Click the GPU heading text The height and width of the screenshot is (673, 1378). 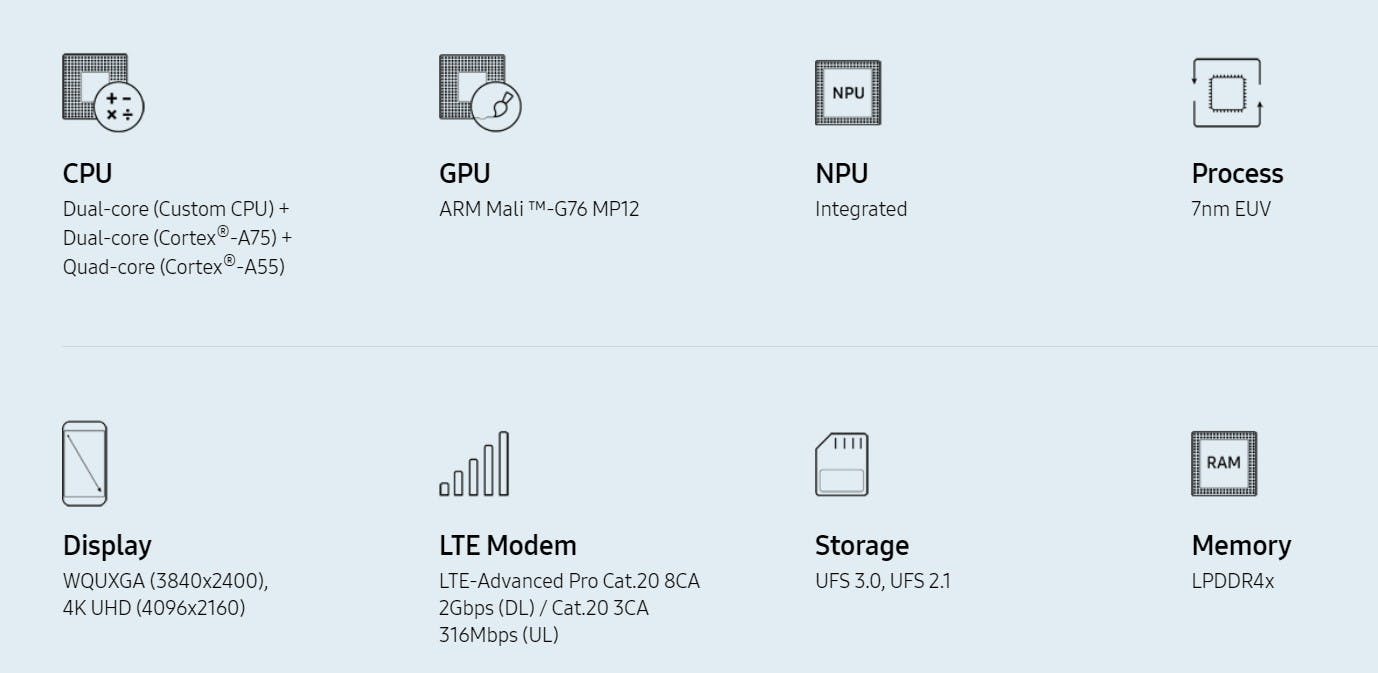[465, 173]
